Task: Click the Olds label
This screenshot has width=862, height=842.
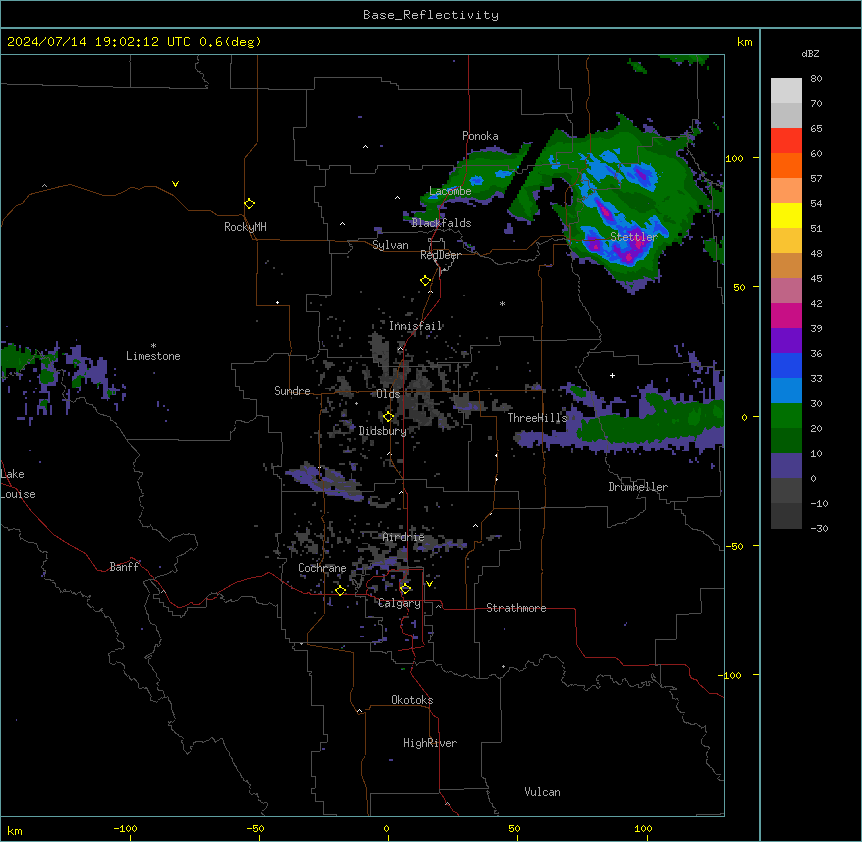Action: (x=388, y=394)
